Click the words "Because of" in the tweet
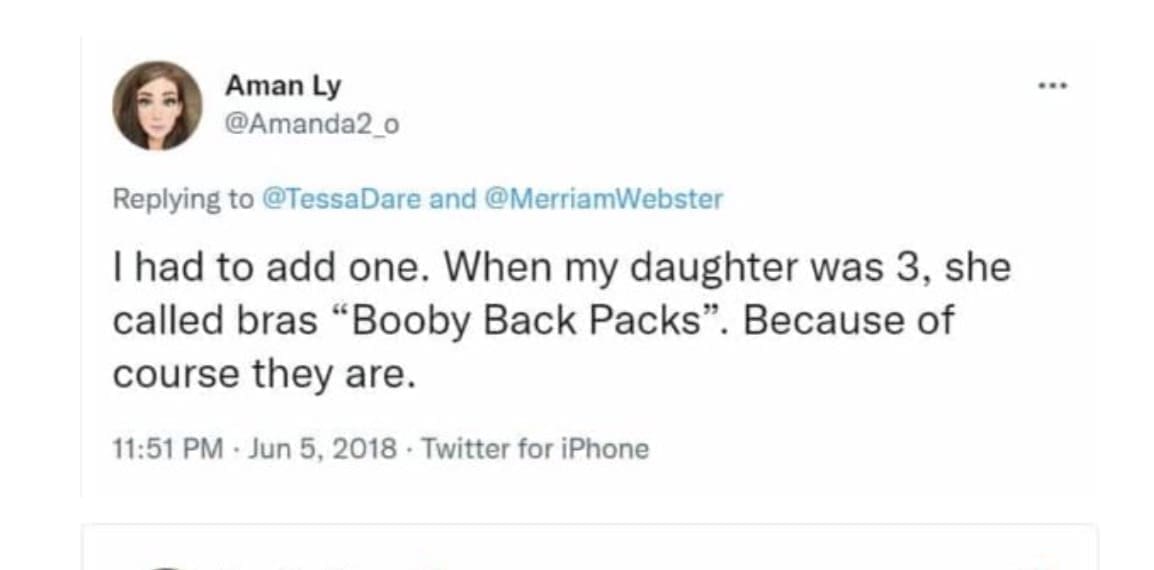 click(849, 321)
